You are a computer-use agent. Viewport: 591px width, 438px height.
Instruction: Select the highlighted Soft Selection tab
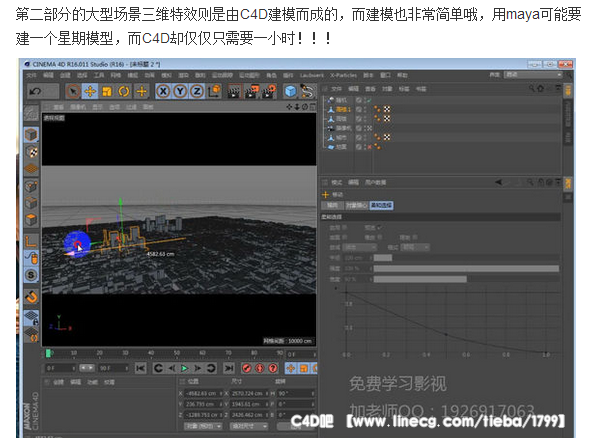[x=381, y=205]
